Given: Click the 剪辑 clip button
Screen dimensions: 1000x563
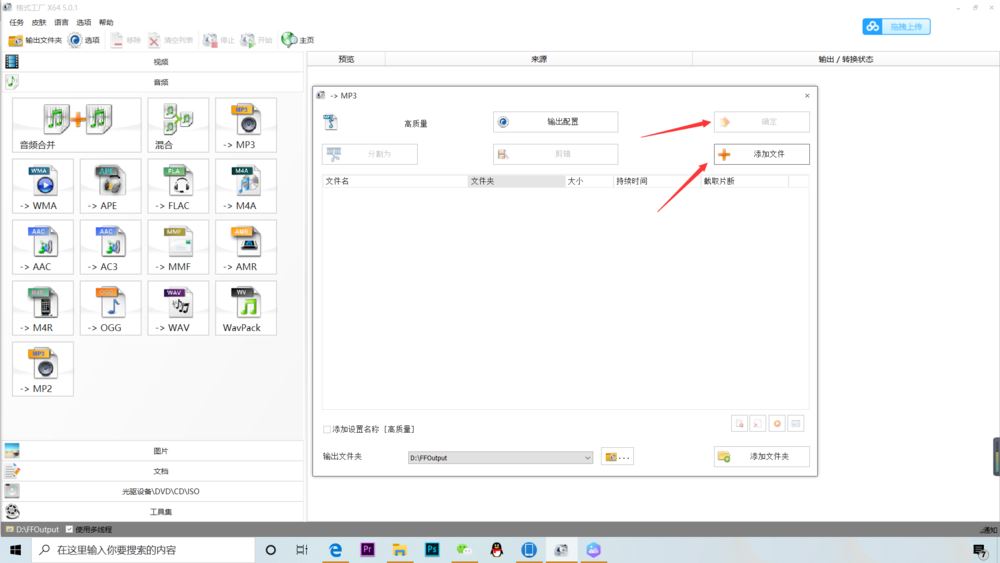Looking at the screenshot, I should point(555,154).
